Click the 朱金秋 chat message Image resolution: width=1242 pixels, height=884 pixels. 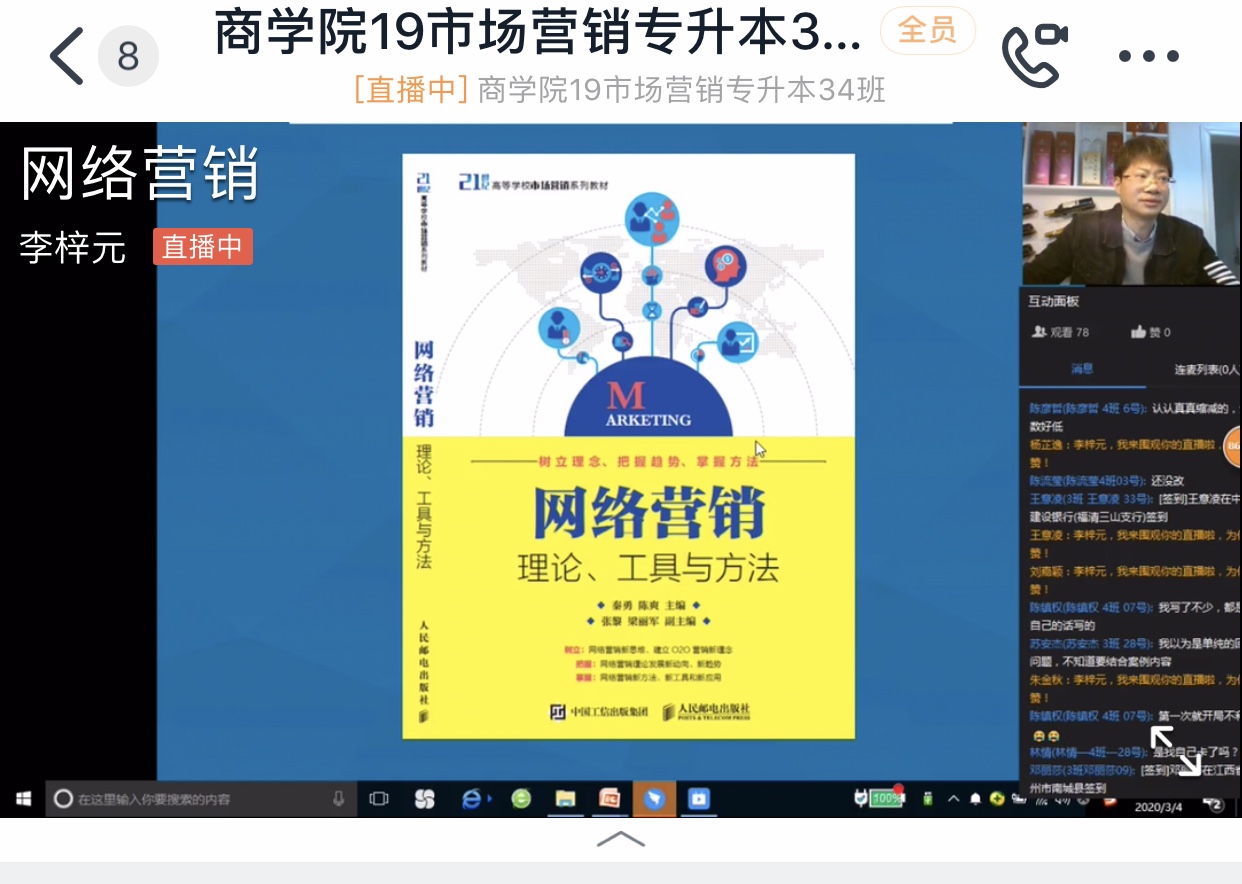point(1135,689)
